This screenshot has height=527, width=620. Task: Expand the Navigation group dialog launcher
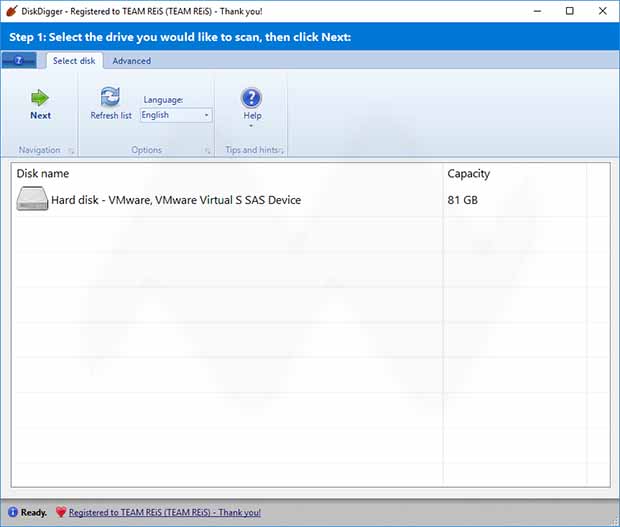pyautogui.click(x=70, y=151)
